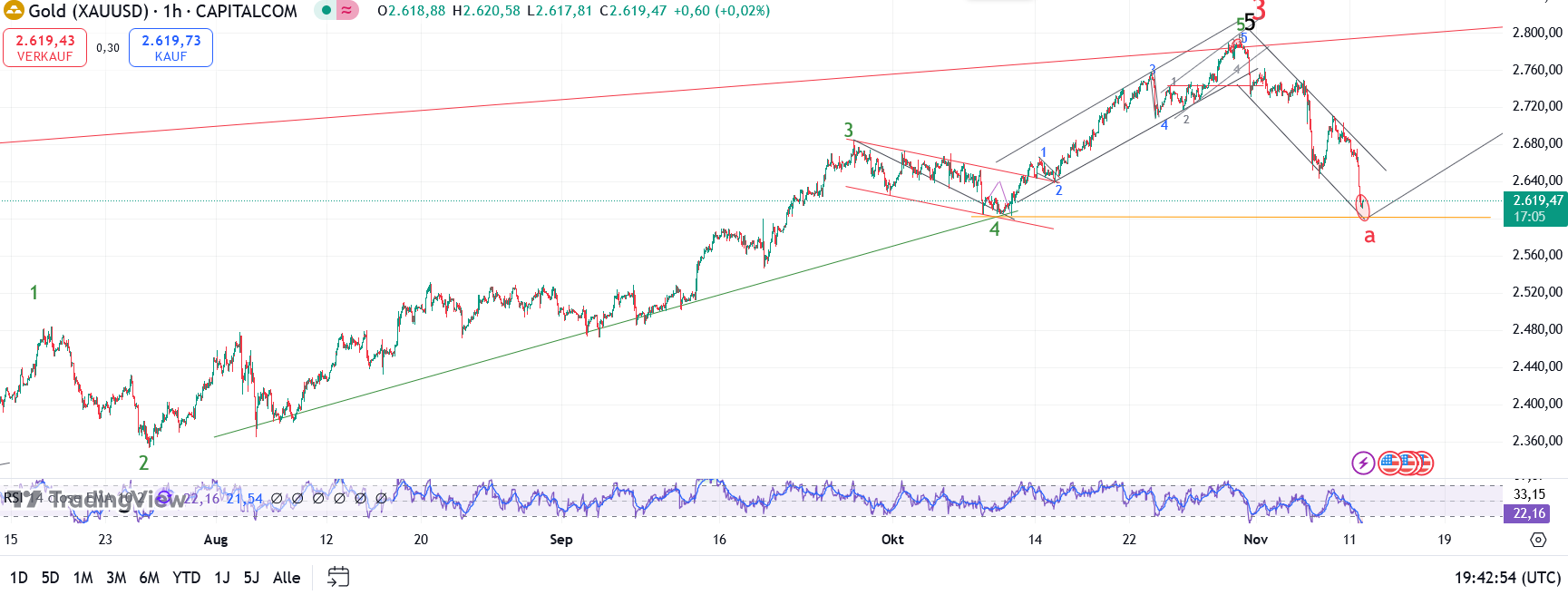Open the go-to-date calendar icon
Image resolution: width=1568 pixels, height=595 pixels.
(338, 577)
